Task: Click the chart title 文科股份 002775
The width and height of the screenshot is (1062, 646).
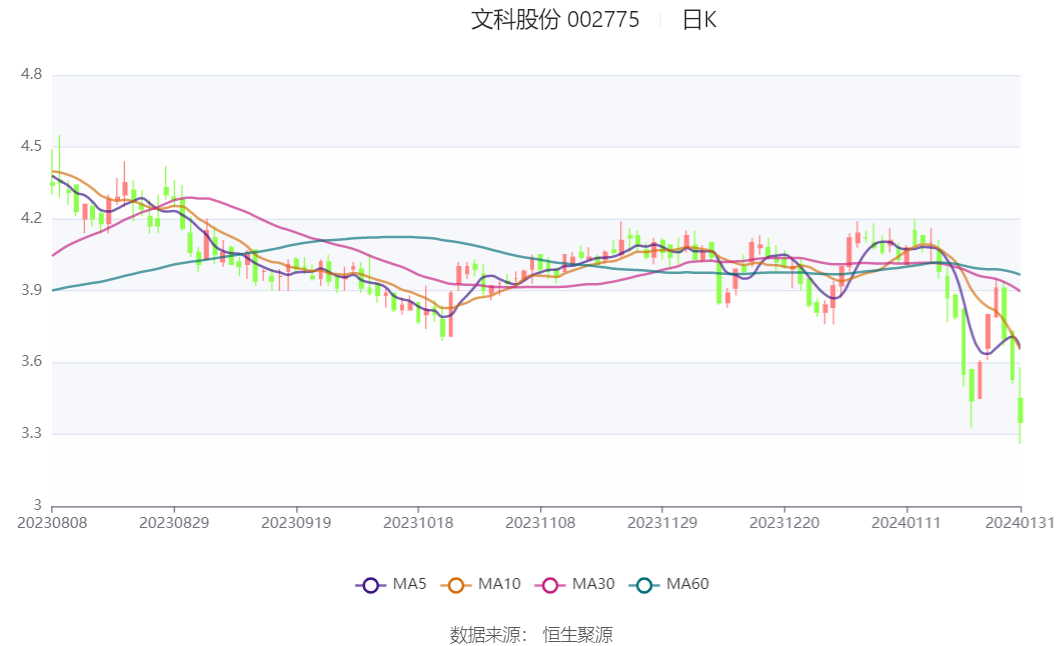Action: (x=555, y=20)
